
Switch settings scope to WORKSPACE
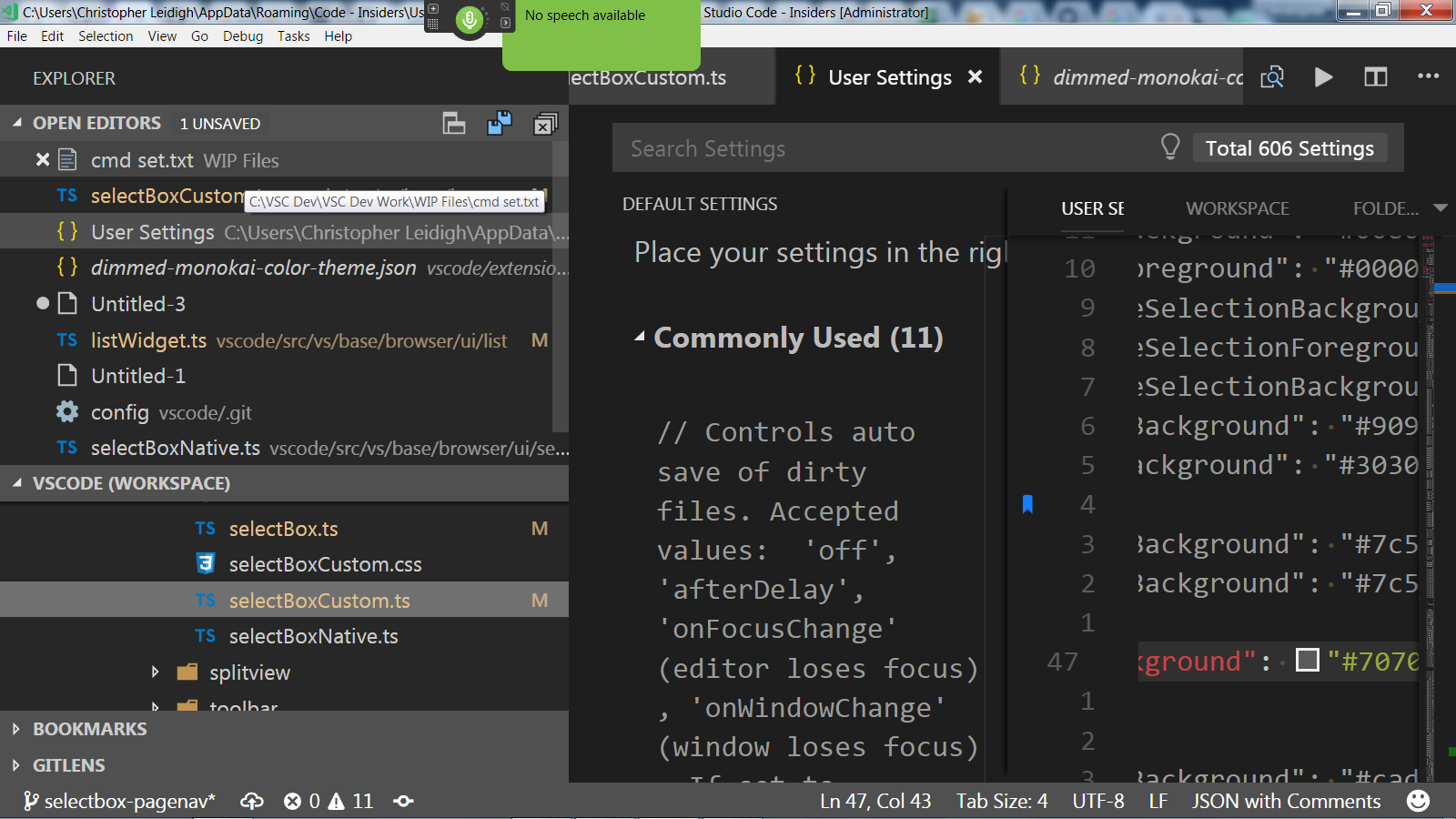pos(1237,207)
